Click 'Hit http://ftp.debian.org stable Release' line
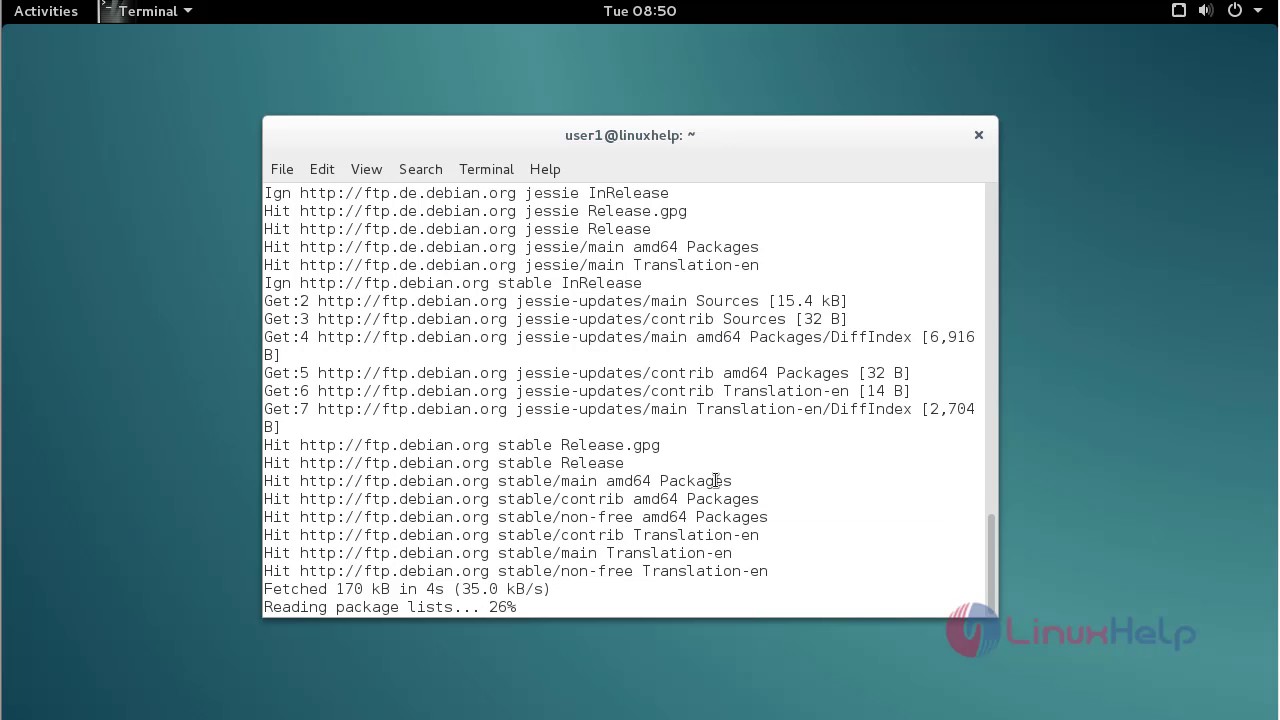Viewport: 1280px width, 720px height. click(444, 463)
